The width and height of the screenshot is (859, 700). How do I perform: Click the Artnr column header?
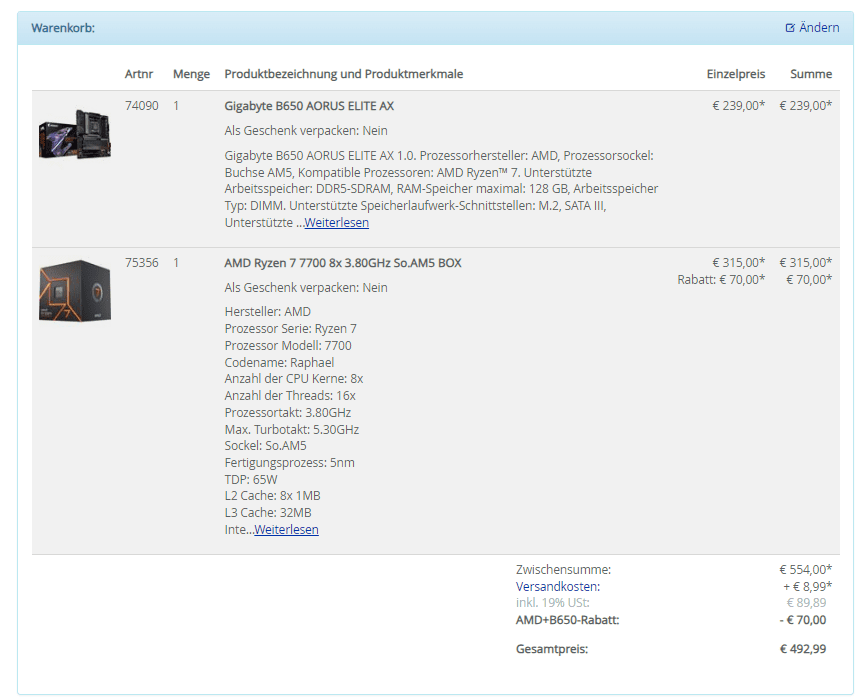139,74
